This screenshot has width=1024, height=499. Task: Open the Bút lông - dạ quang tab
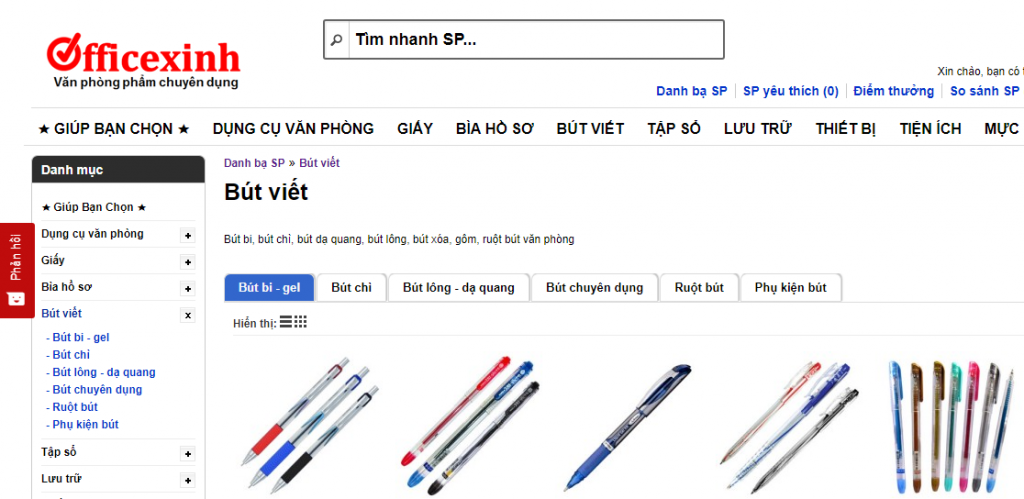point(458,288)
